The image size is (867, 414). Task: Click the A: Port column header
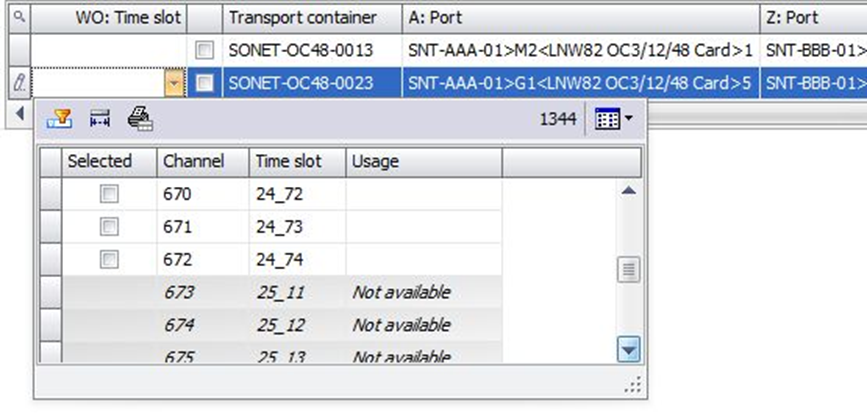[581, 18]
